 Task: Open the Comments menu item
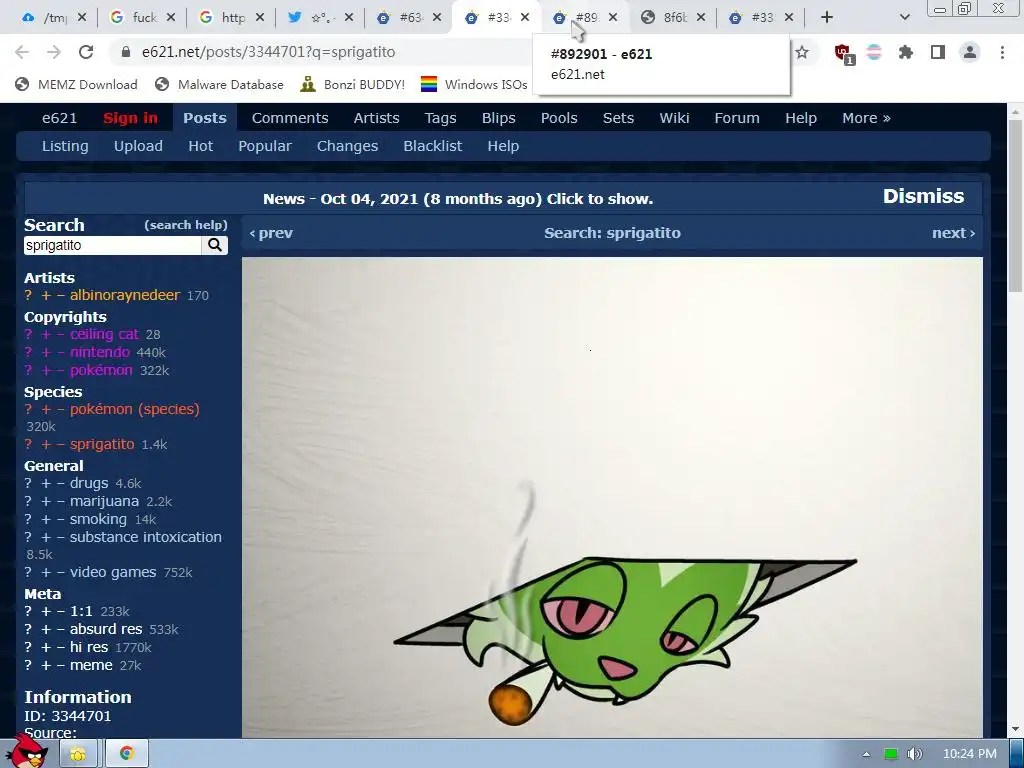click(290, 118)
